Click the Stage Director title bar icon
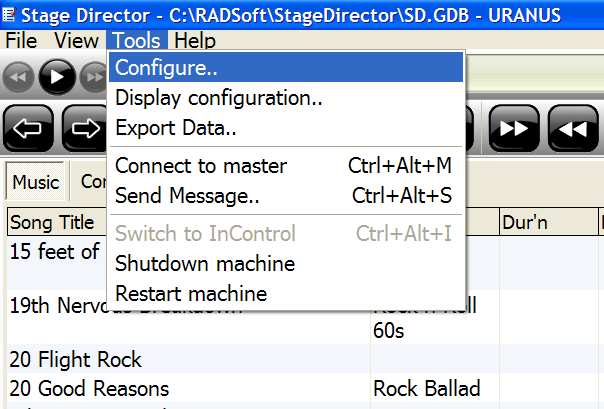 coord(9,15)
